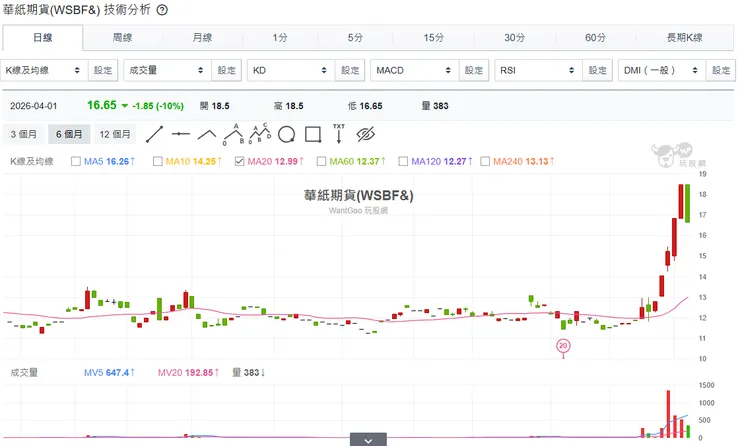The height and width of the screenshot is (446, 740).
Task: Switch to the 長期K線 tab
Action: [x=684, y=38]
